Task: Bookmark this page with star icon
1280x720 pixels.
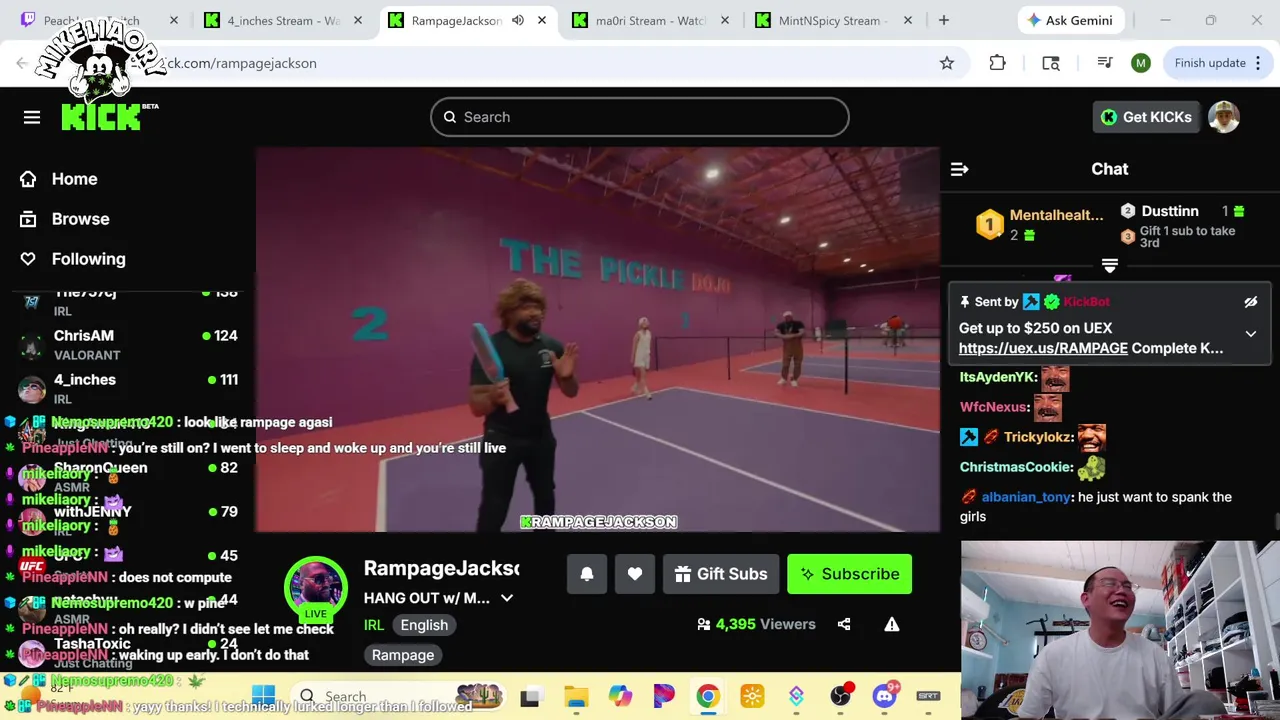Action: (x=947, y=63)
